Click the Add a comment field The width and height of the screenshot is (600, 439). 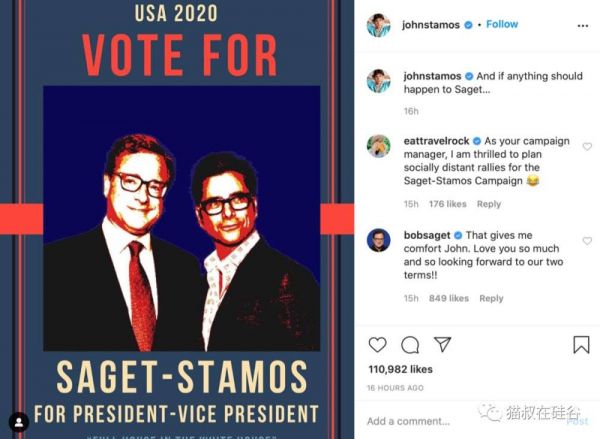point(450,421)
